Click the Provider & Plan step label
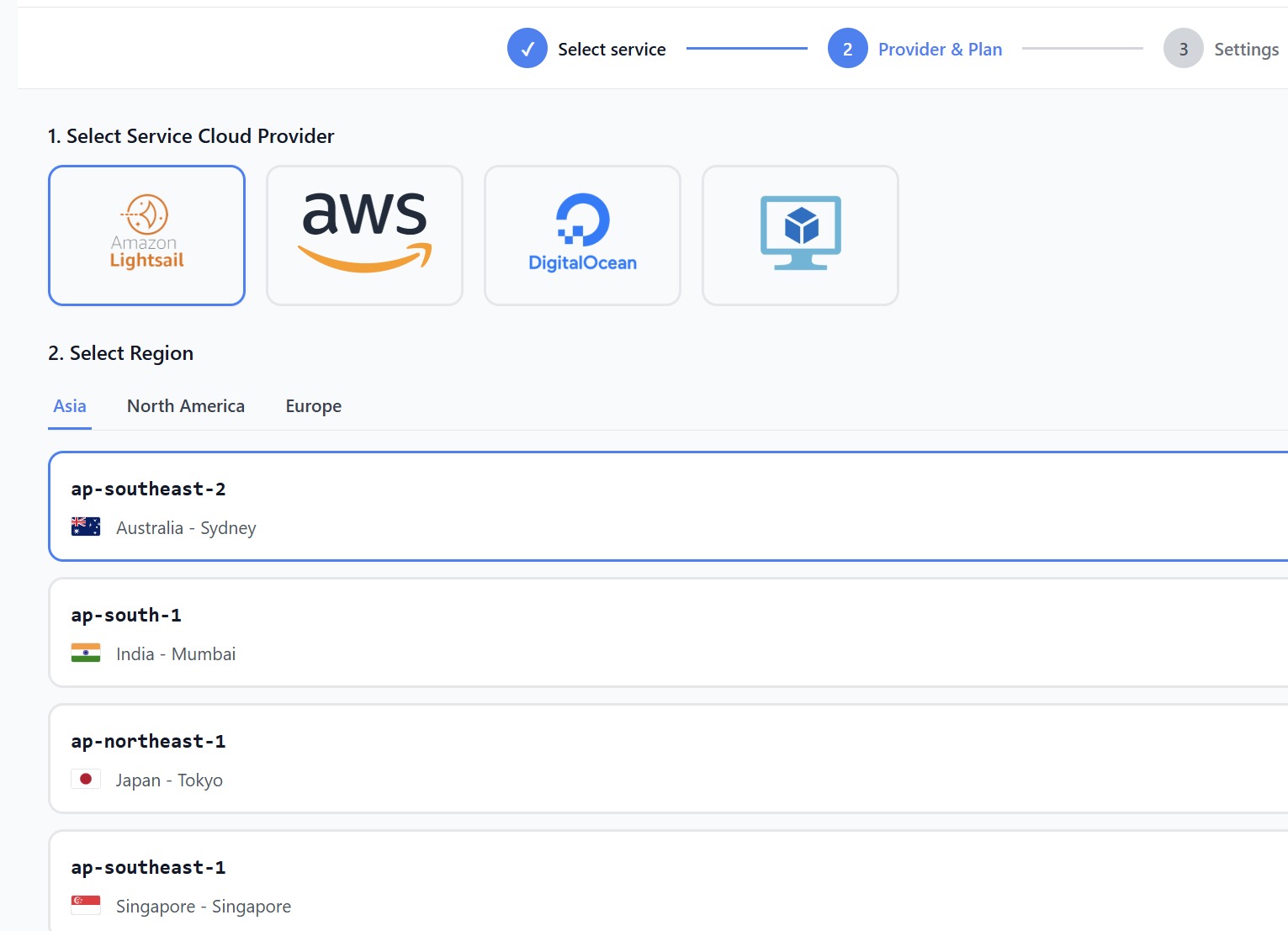Screen dimensions: 1288x931 tap(940, 50)
